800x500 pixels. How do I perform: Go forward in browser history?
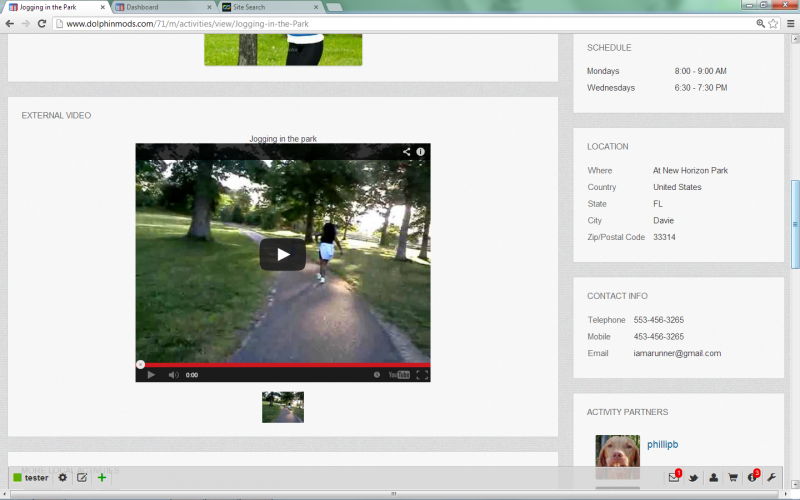[x=26, y=23]
